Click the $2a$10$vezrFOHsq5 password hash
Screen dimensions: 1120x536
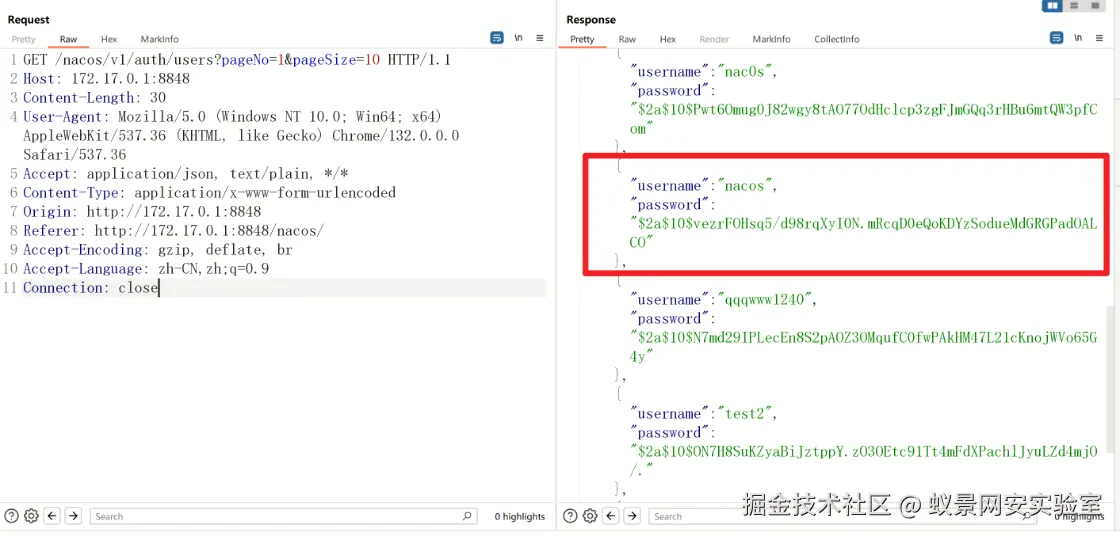[863, 233]
